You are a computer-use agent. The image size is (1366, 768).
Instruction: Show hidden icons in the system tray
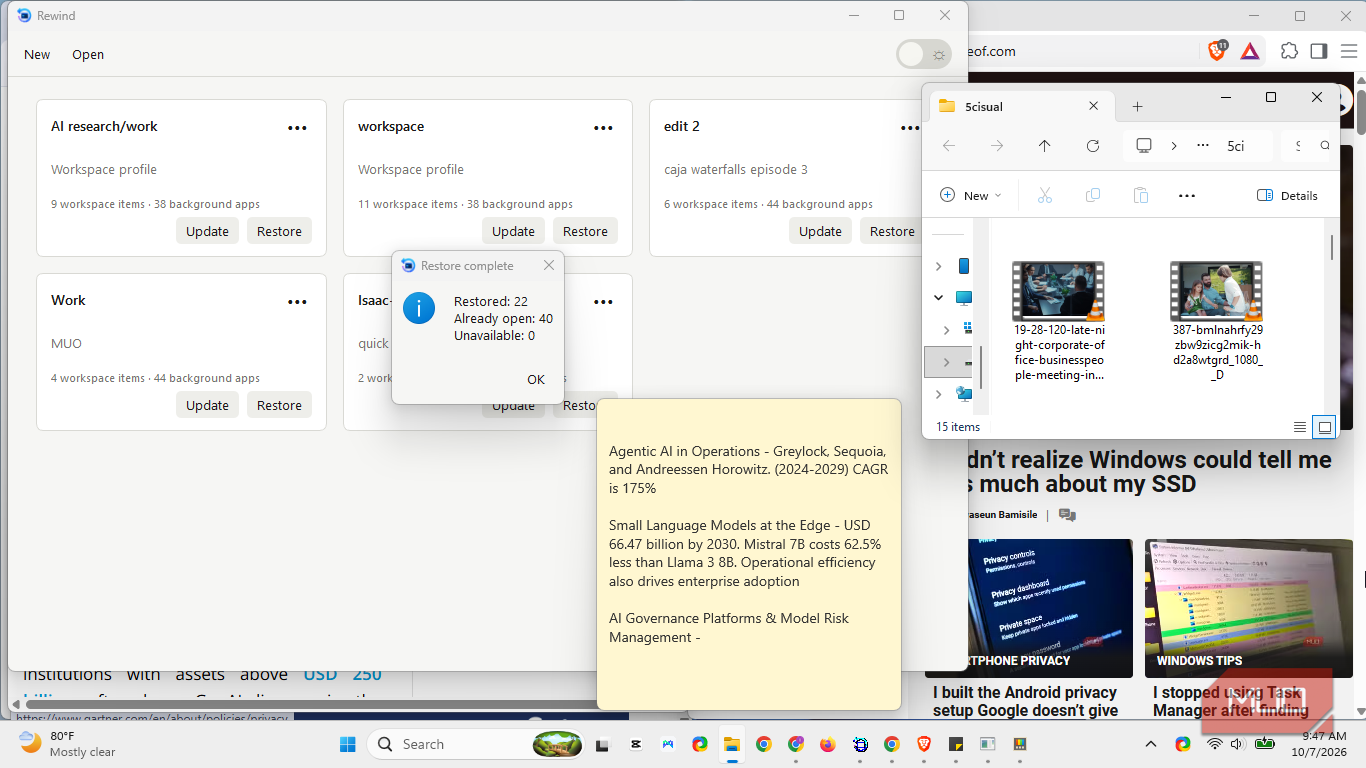(x=1150, y=744)
